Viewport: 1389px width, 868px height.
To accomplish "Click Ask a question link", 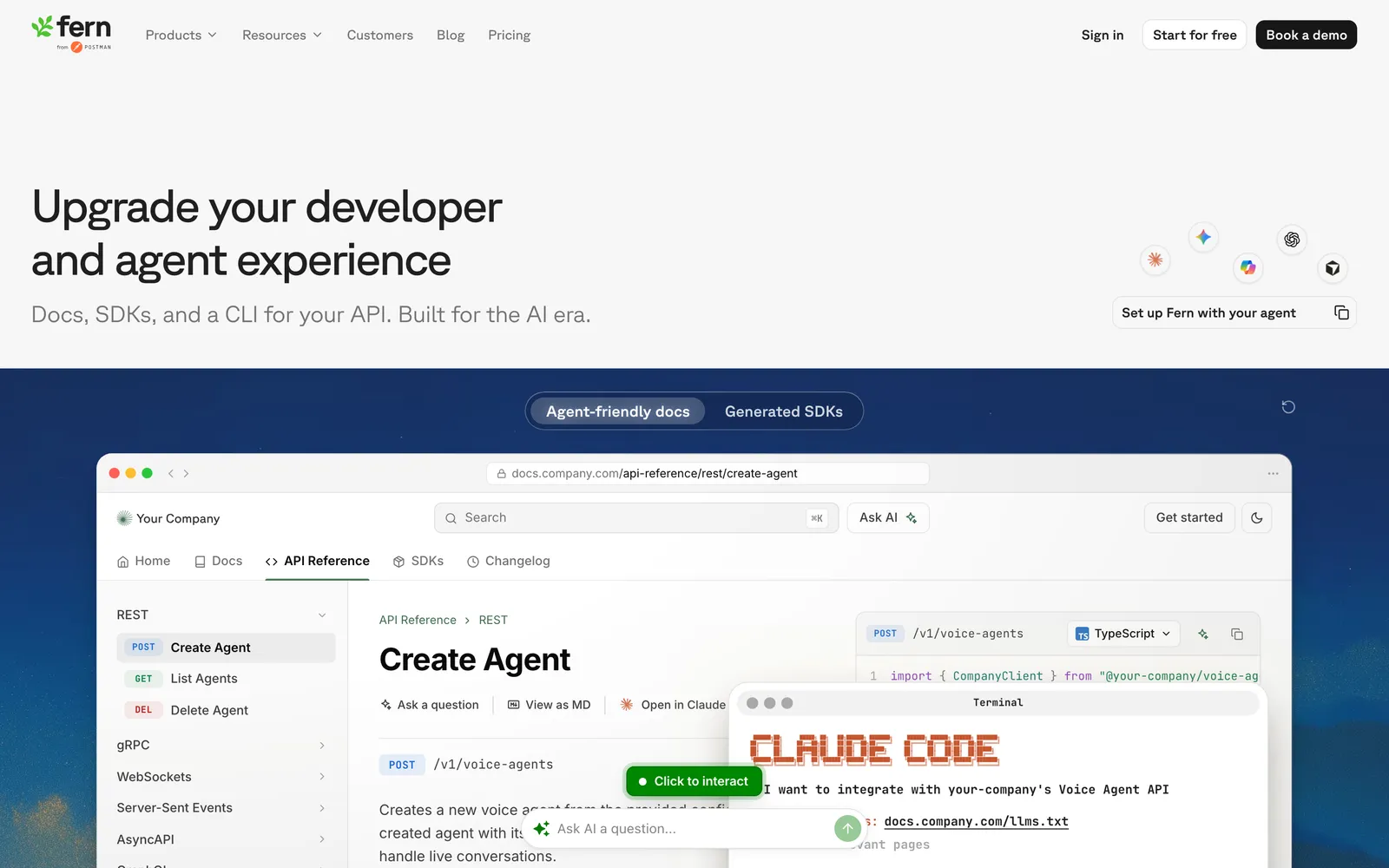I will tap(430, 705).
